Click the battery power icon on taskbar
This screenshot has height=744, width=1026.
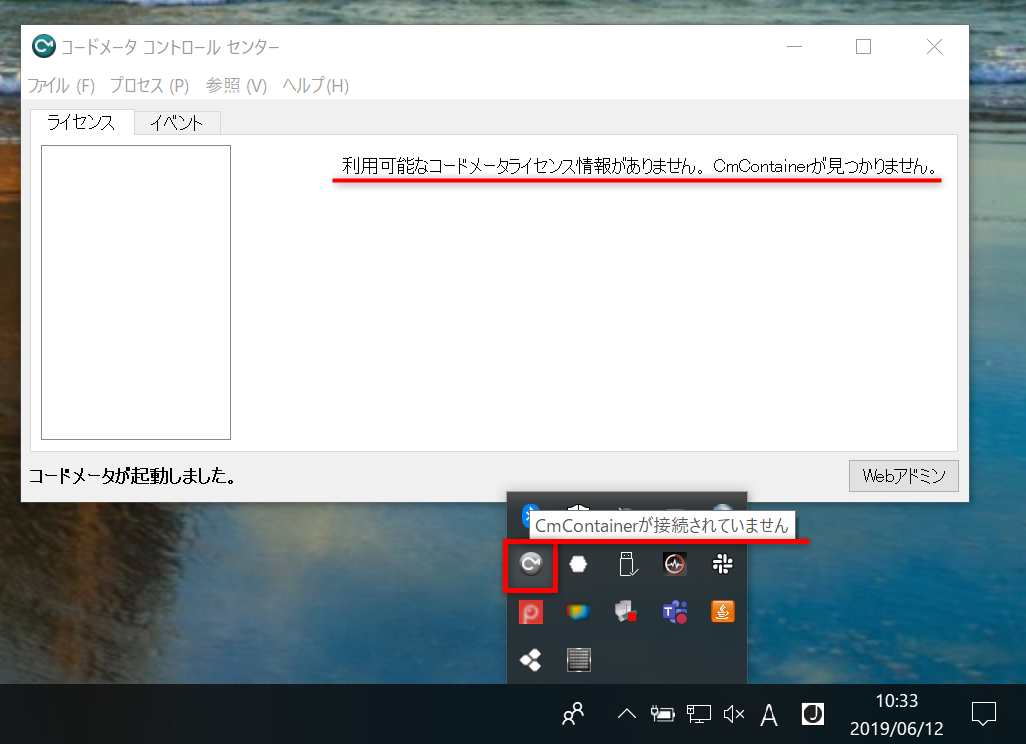pos(662,714)
